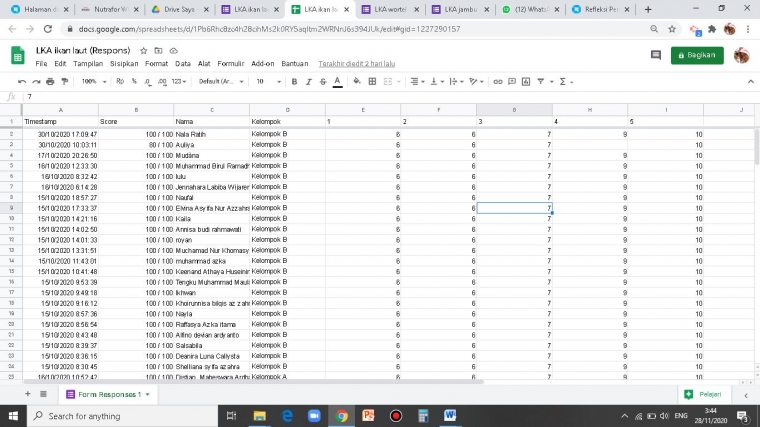Screen dimensions: 760x427
Task: Open the Add-on menu
Action: coord(263,63)
